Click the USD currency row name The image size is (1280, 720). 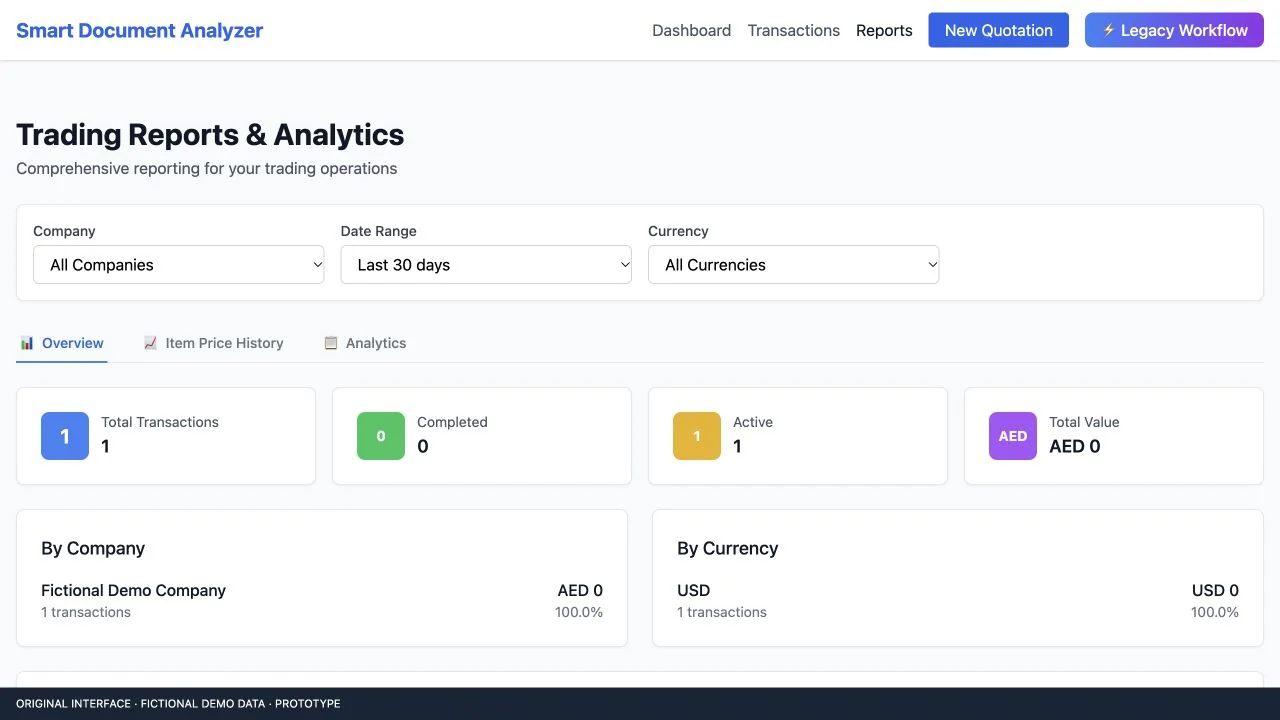(694, 590)
